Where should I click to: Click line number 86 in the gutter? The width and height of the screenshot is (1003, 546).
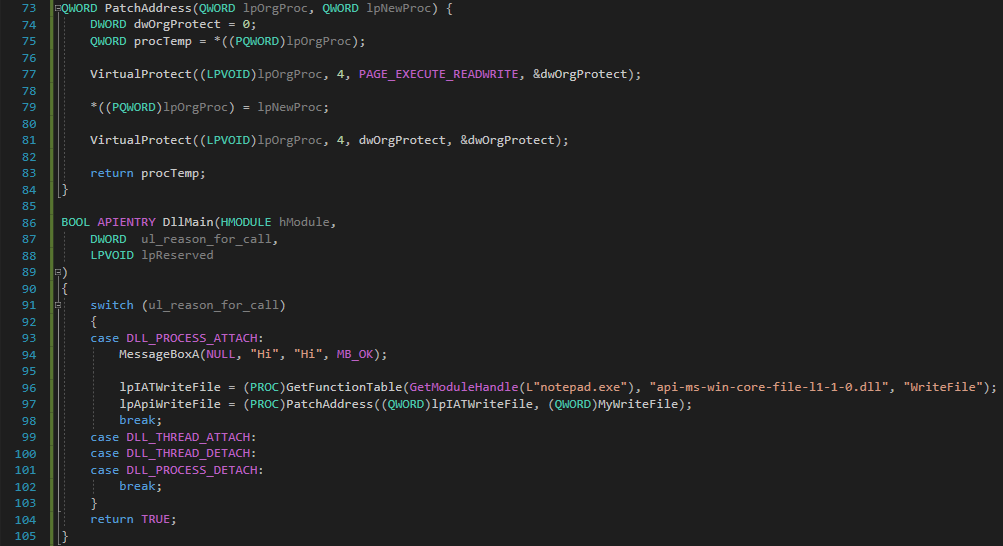(x=29, y=222)
